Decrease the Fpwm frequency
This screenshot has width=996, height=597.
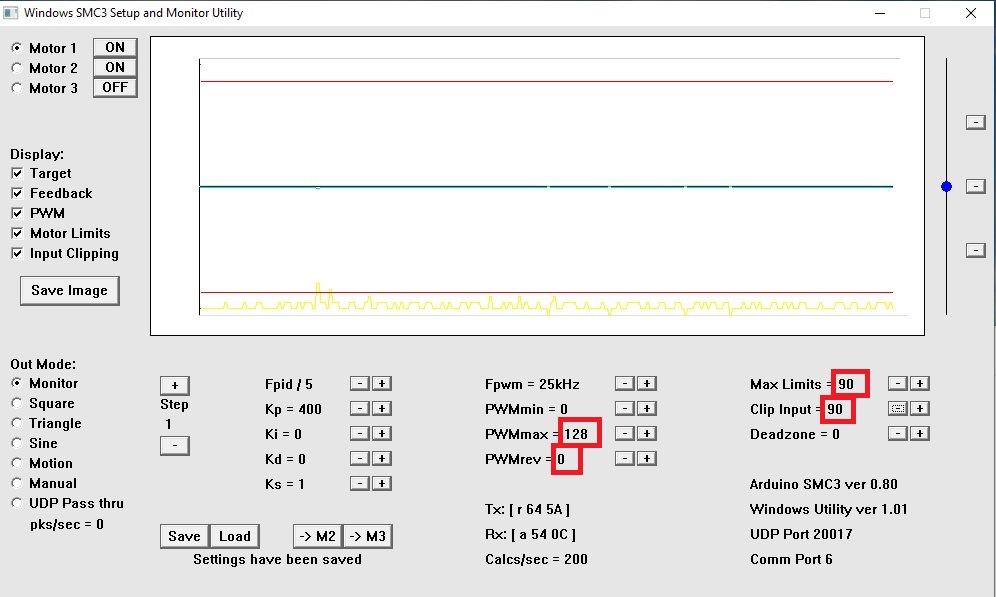[x=625, y=384]
